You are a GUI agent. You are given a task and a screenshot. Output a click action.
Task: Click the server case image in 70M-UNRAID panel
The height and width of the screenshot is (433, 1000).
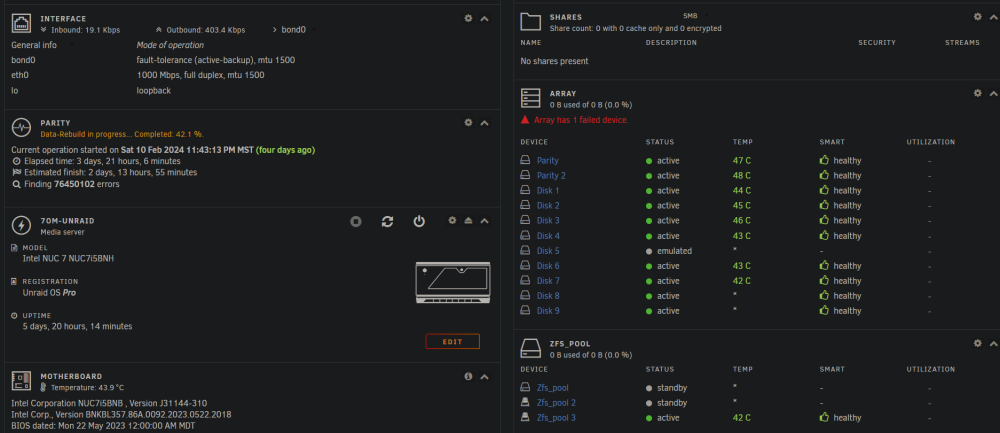pyautogui.click(x=453, y=283)
